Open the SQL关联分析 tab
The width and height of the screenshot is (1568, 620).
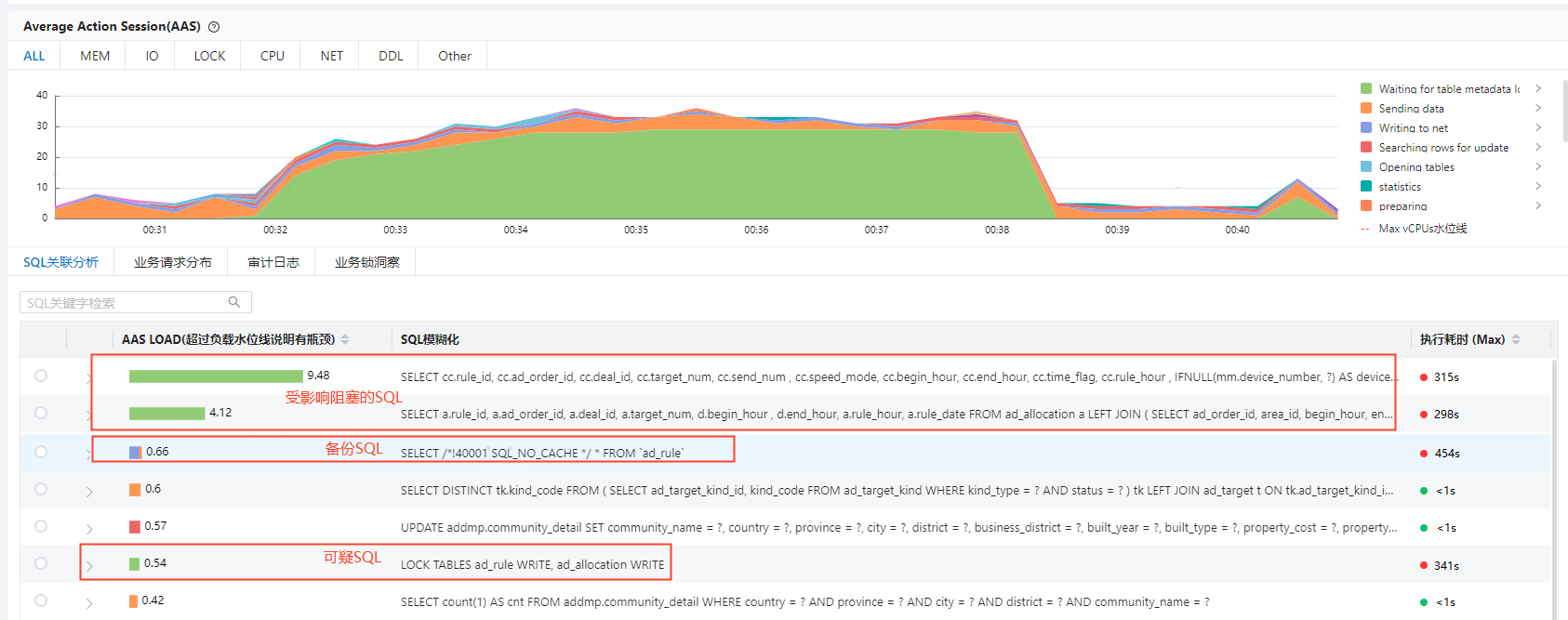point(61,262)
